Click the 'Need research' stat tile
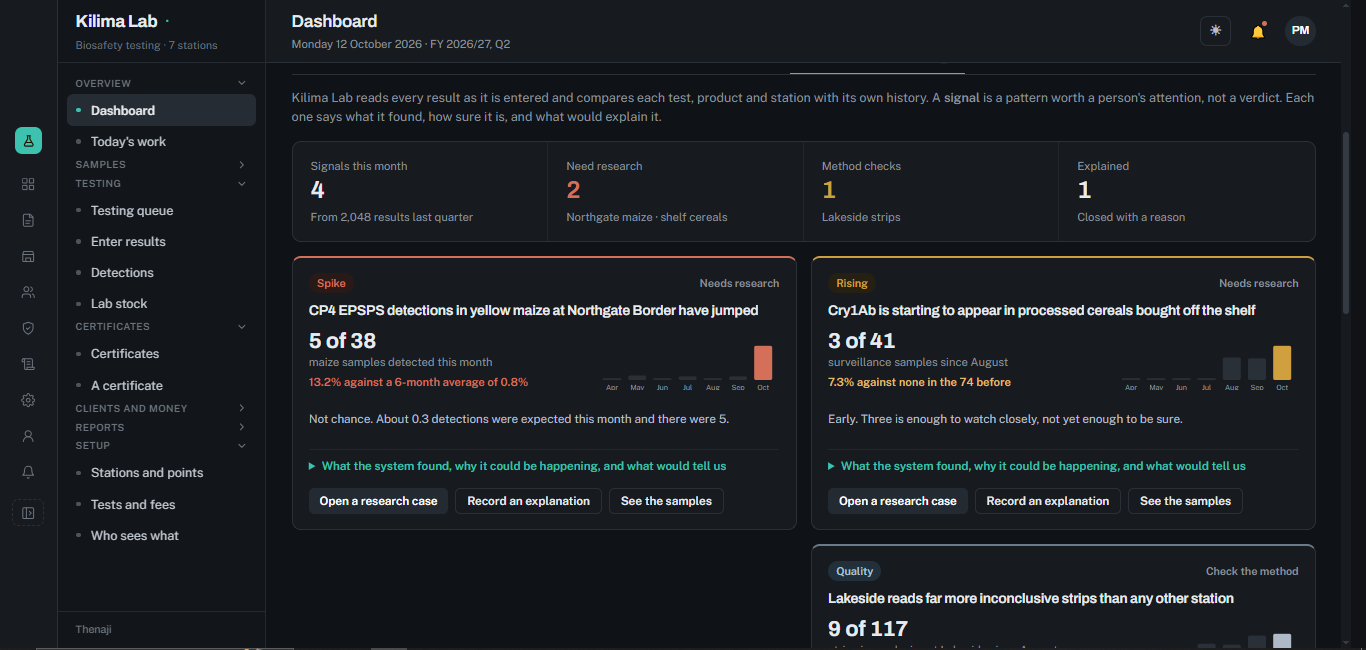The image size is (1366, 650). (x=675, y=191)
